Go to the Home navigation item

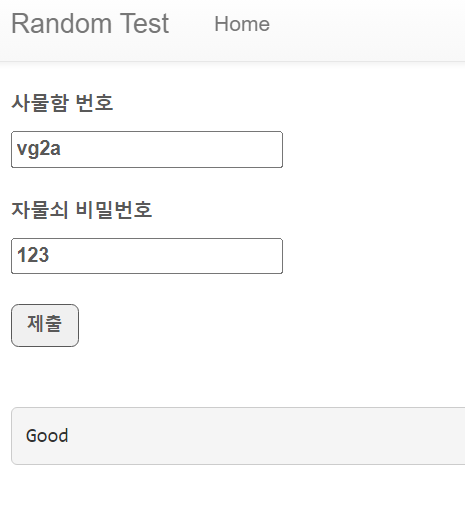(x=242, y=24)
